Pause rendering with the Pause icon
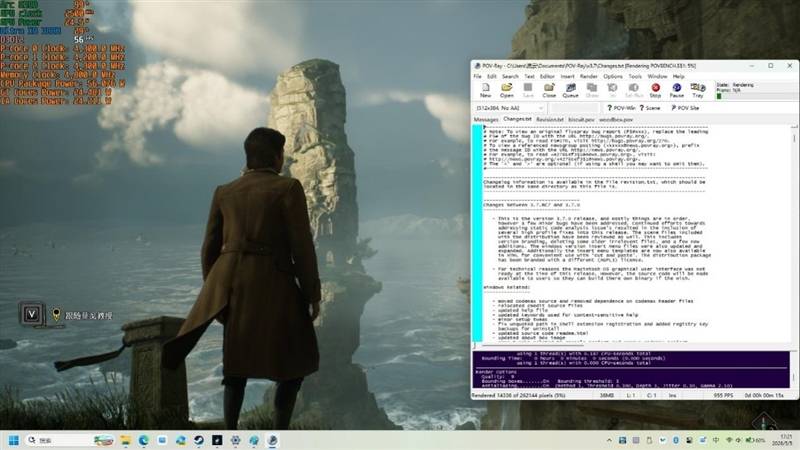The width and height of the screenshot is (800, 450). [677, 90]
